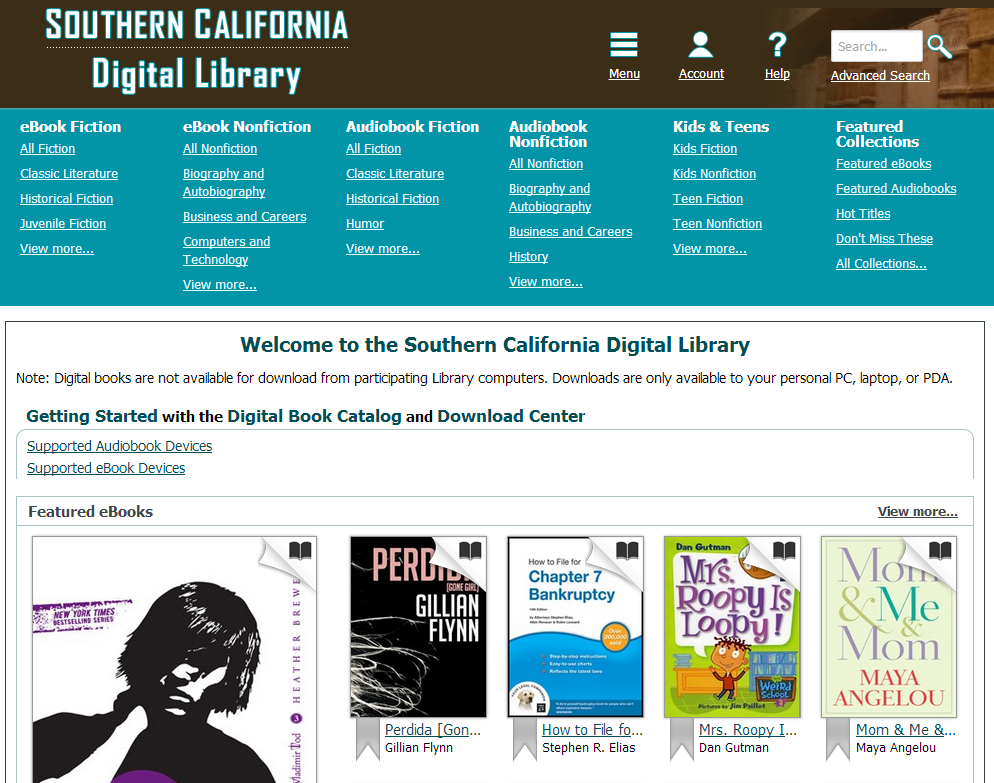Viewport: 994px width, 783px height.
Task: Click eBook icon on Mom & Me cover
Action: (x=940, y=550)
